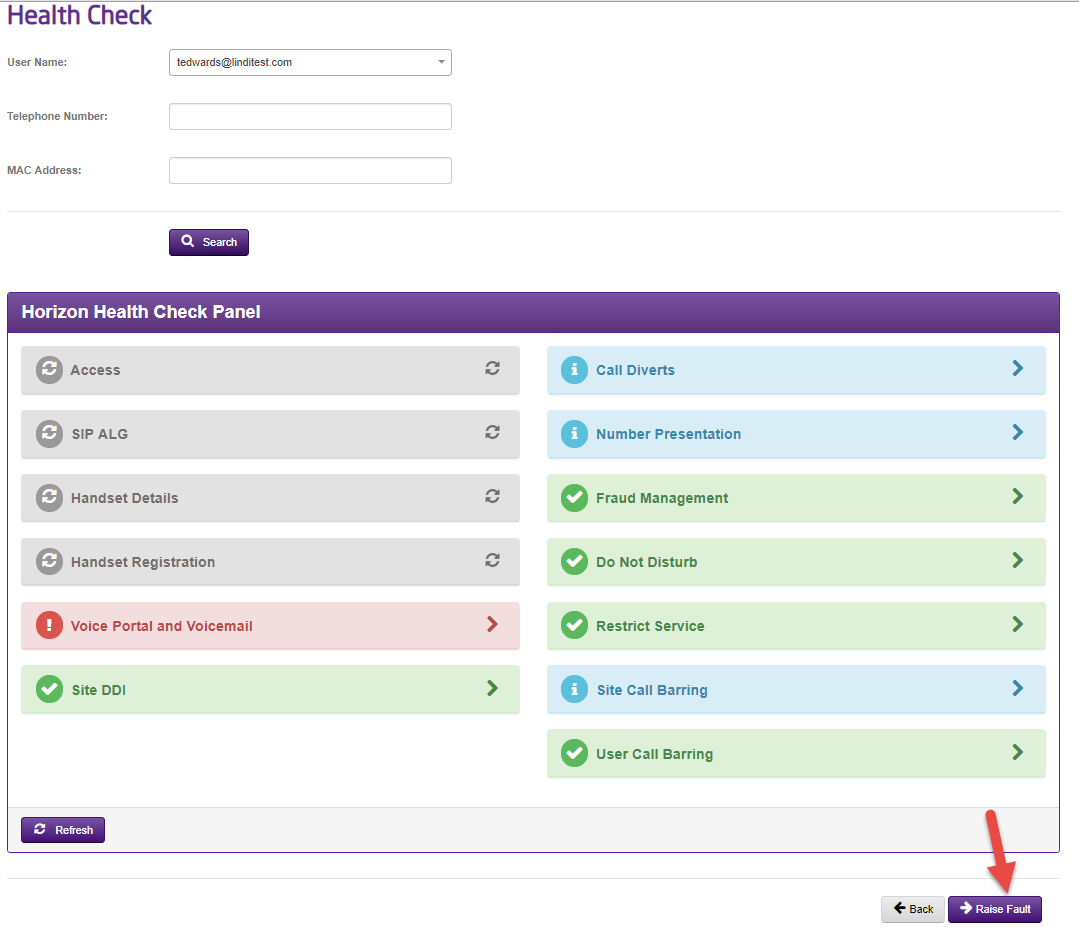This screenshot has height=927, width=1079.
Task: Click the reload icon at right of Handset Details row
Action: point(492,496)
